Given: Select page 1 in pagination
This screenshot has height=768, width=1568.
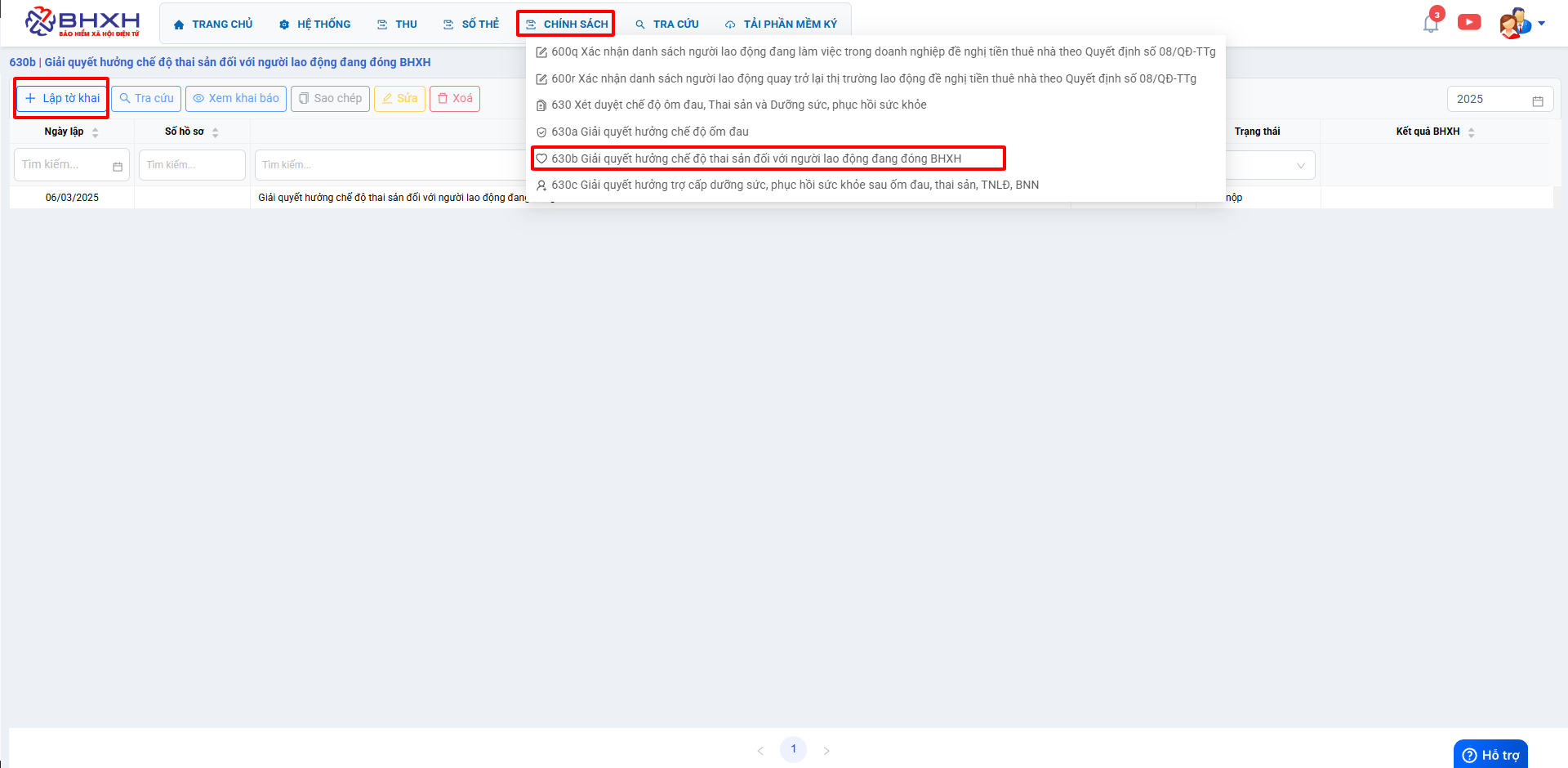Looking at the screenshot, I should (793, 749).
